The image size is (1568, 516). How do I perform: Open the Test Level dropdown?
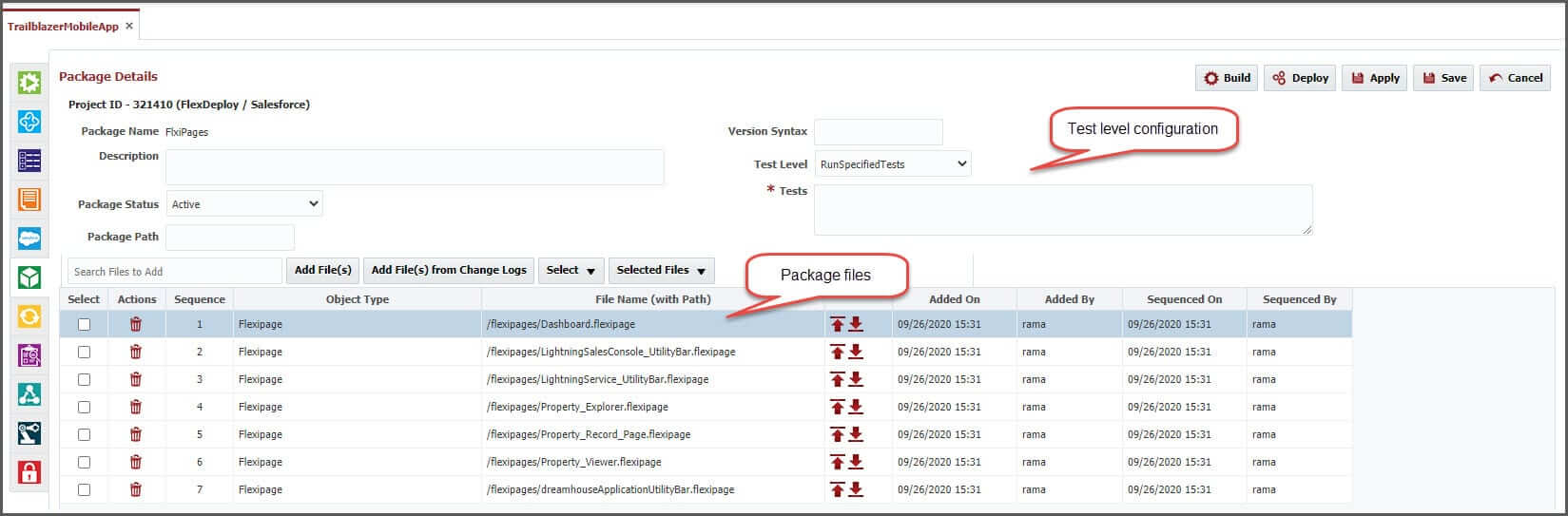point(892,164)
